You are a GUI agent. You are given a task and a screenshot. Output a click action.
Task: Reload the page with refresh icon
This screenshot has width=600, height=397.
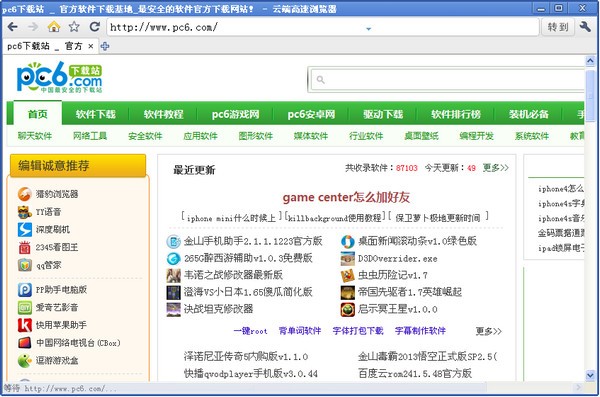click(x=95, y=26)
